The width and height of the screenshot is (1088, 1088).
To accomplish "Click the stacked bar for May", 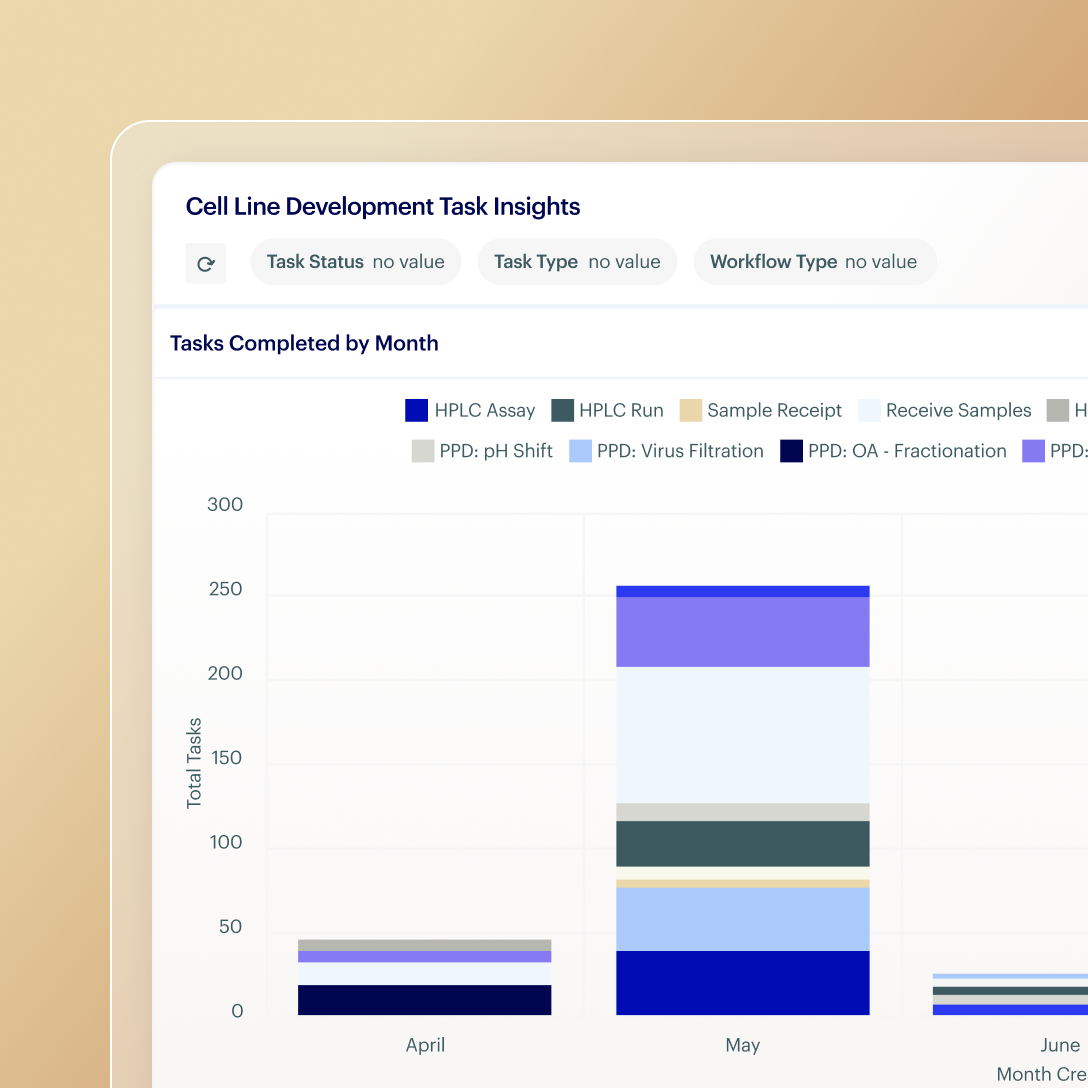I will [742, 800].
